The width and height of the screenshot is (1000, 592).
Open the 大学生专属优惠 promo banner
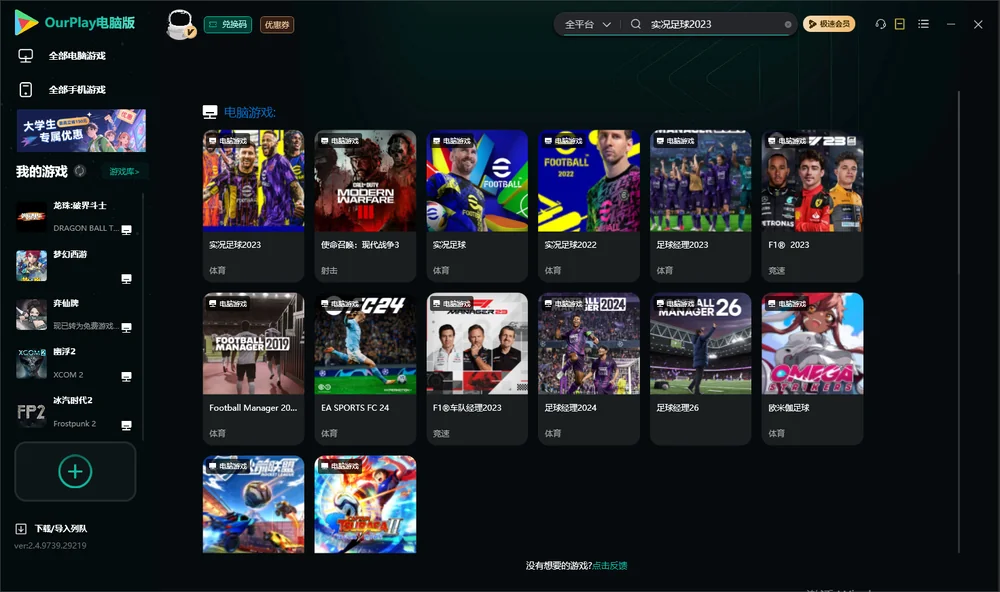[81, 130]
